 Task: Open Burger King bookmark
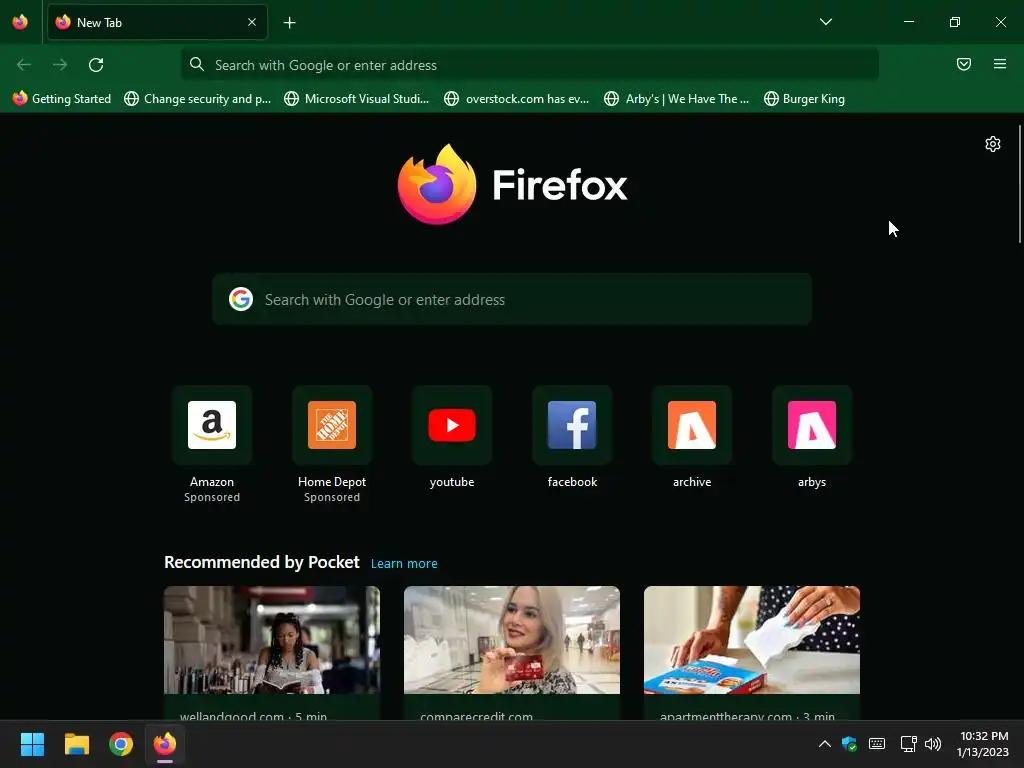tap(805, 99)
